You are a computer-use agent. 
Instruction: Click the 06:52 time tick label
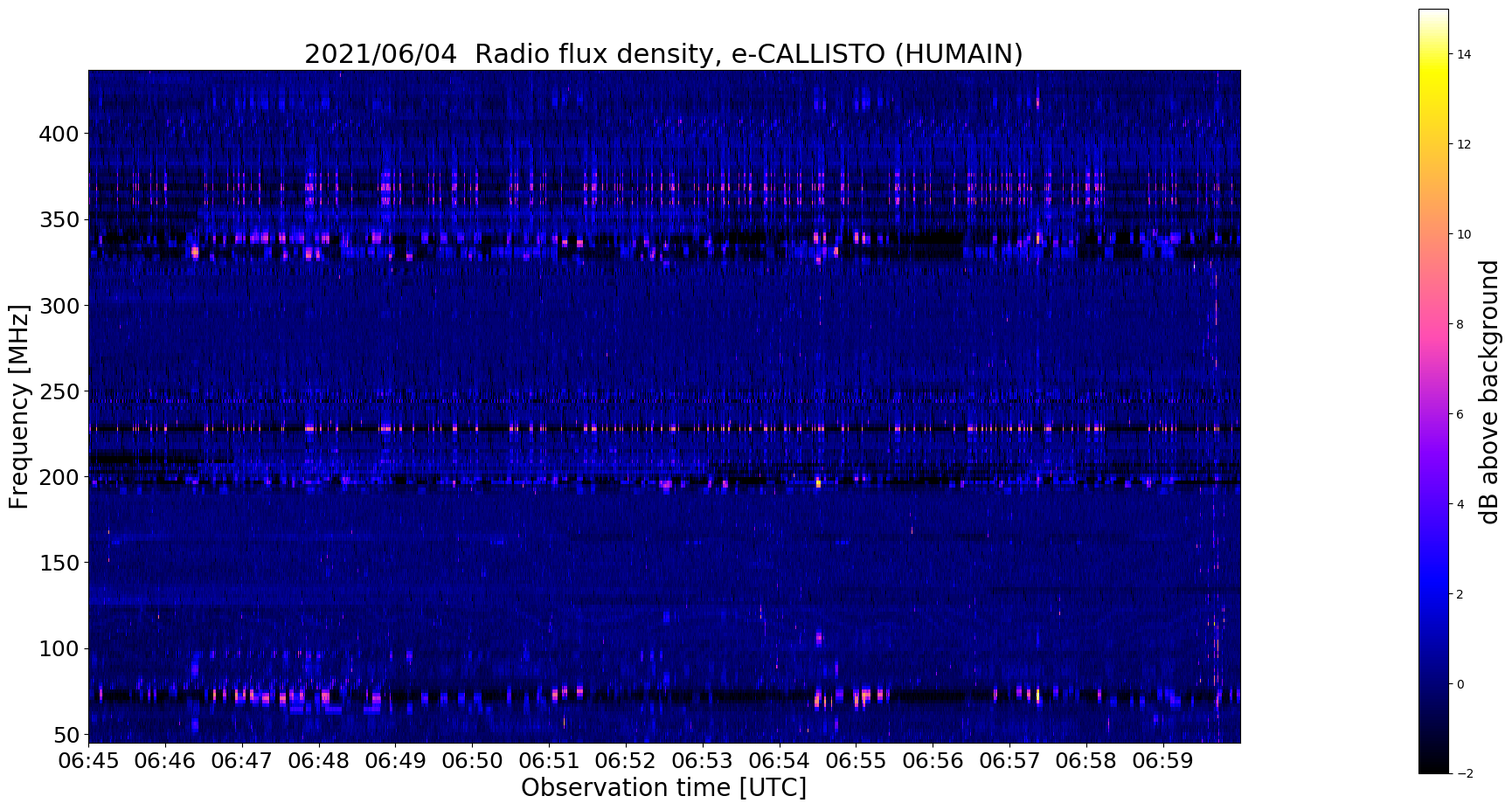[x=626, y=760]
